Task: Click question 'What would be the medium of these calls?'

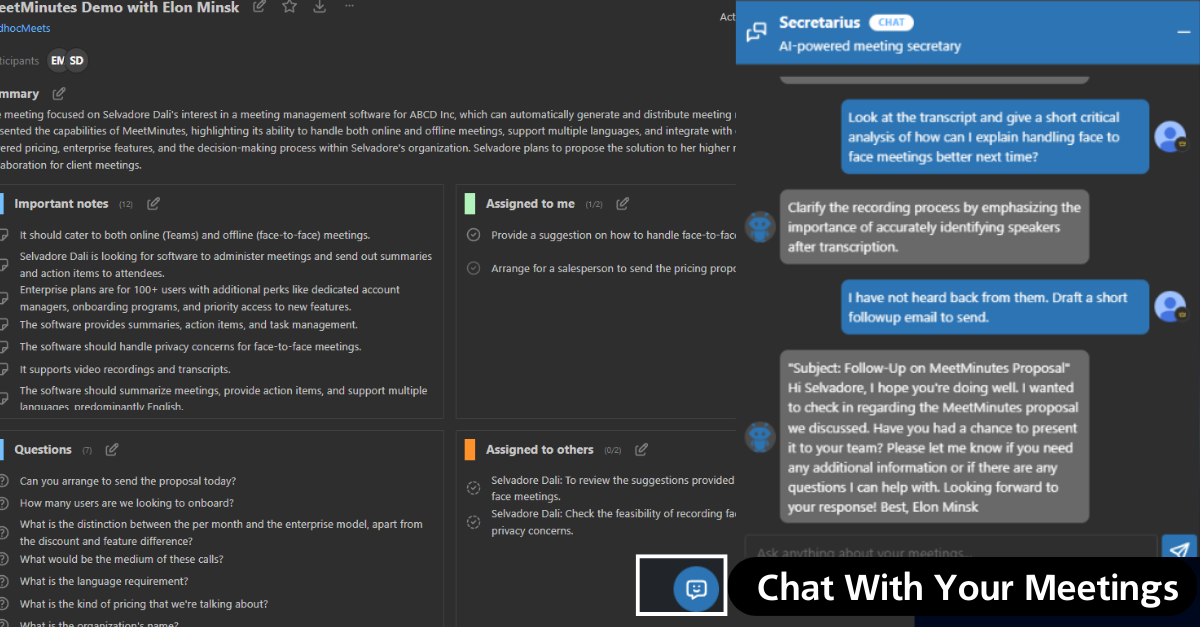Action: tap(122, 559)
